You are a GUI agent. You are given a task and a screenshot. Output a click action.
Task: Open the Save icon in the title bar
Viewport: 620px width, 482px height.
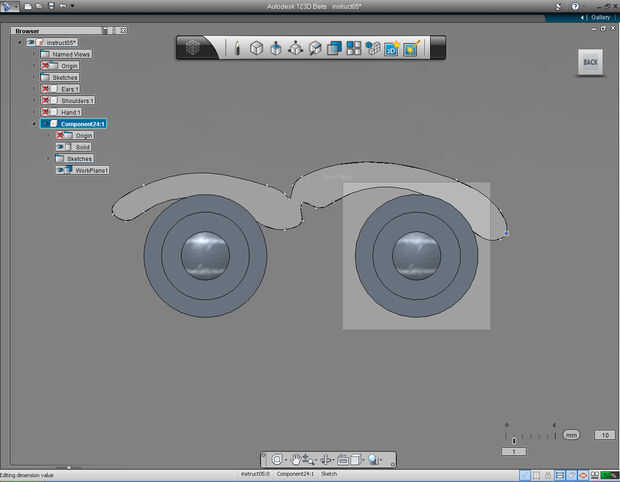(50, 6)
